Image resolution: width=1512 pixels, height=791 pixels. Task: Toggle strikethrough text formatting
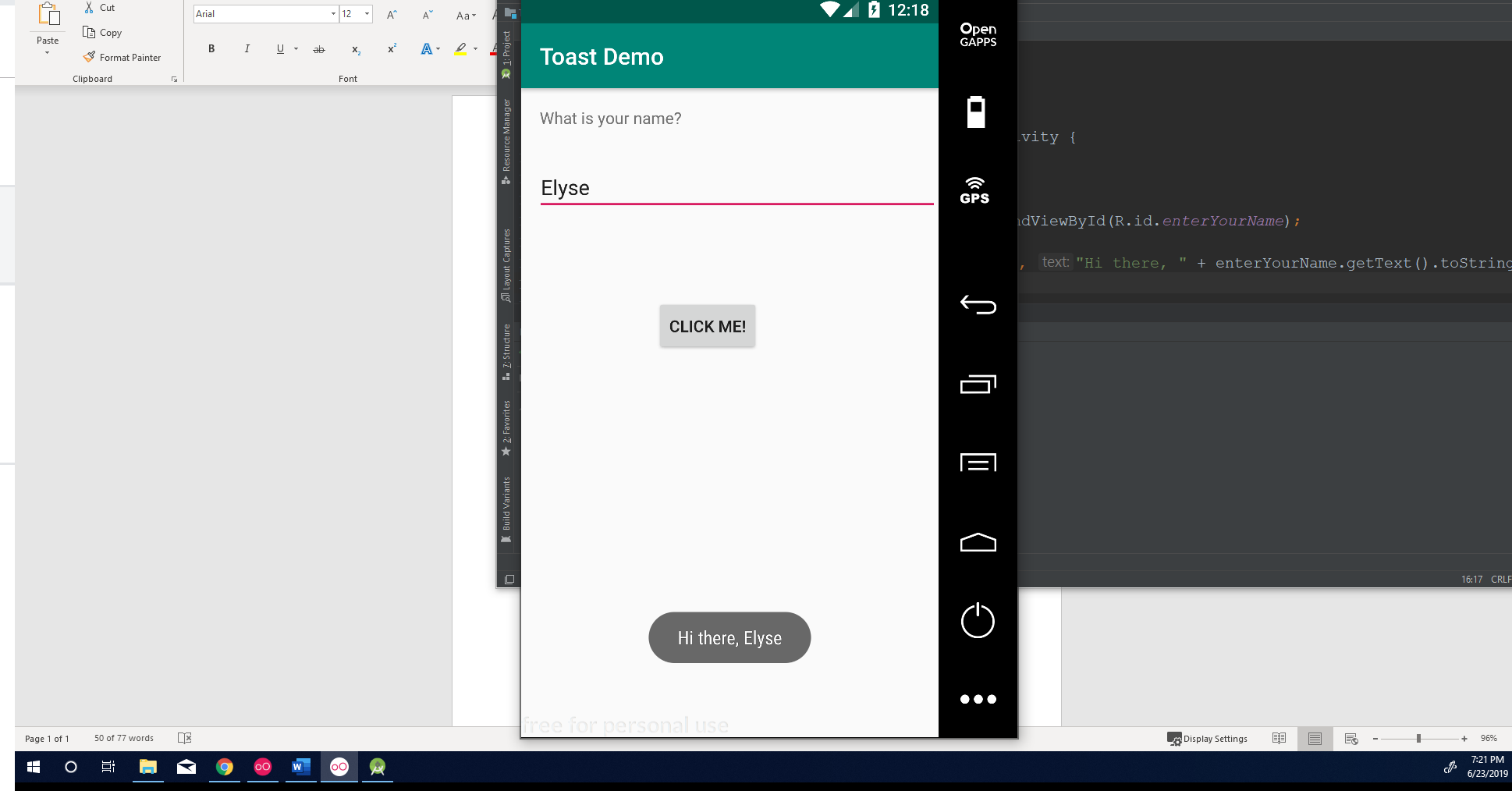click(318, 50)
